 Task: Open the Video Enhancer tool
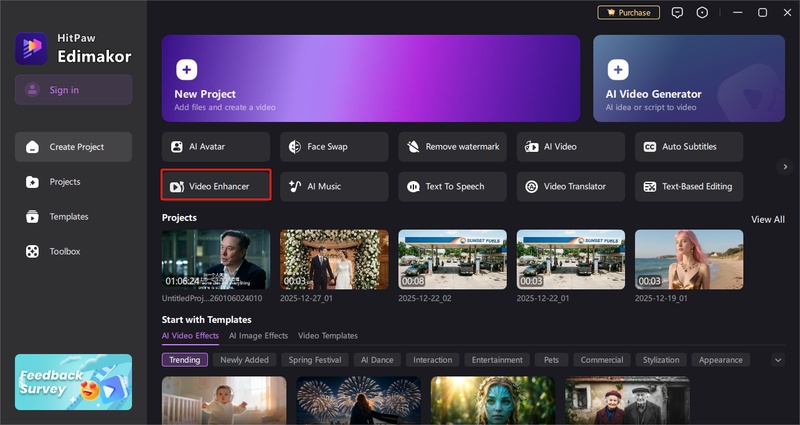216,186
